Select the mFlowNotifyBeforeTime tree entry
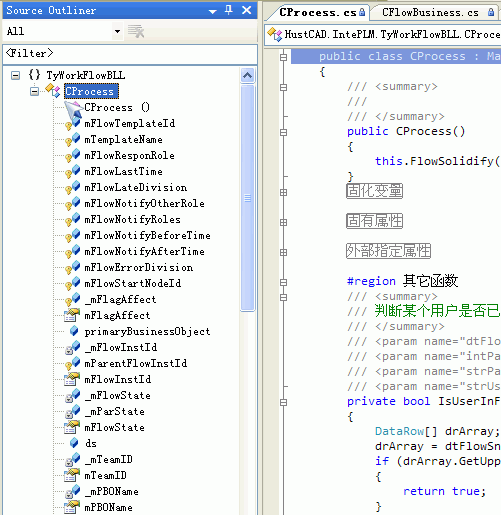 [147, 235]
